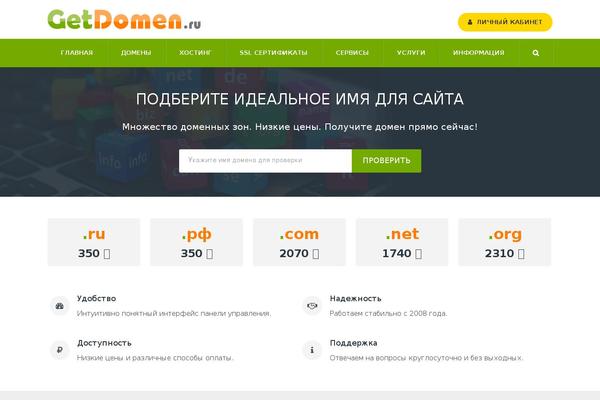Click the Удобство feature icon
The width and height of the screenshot is (600, 400).
[60, 306]
